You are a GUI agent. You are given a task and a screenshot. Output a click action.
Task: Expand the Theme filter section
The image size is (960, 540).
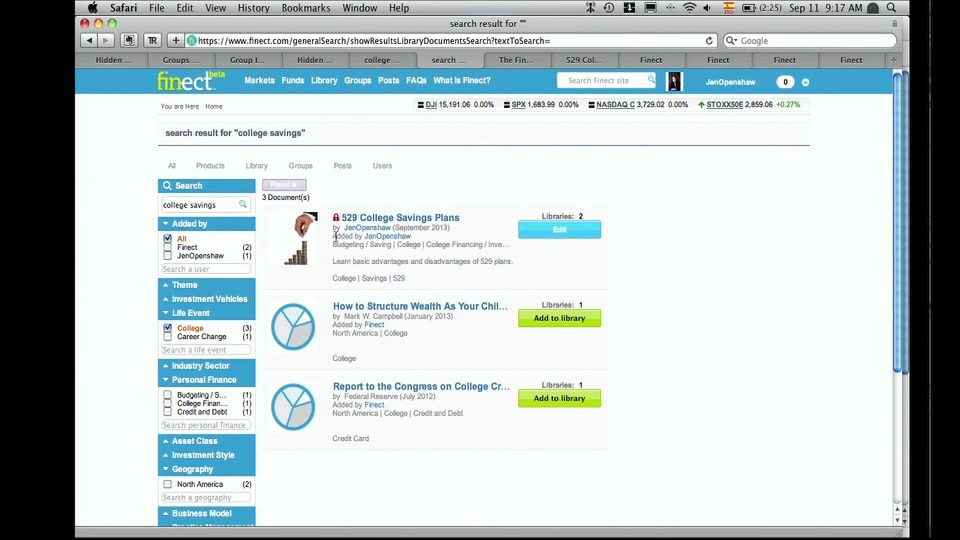pos(206,285)
